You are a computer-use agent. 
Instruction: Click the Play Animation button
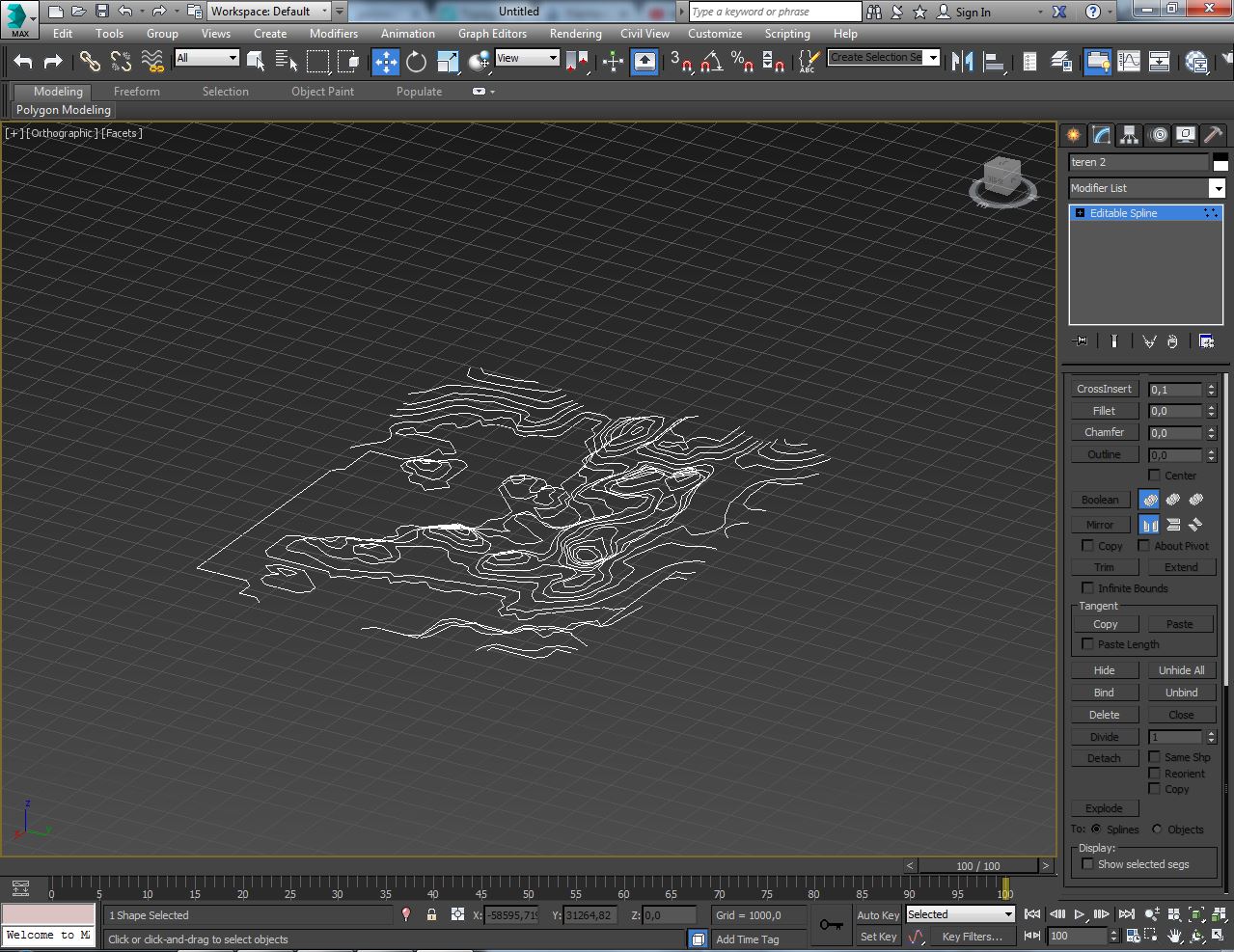click(x=1079, y=914)
